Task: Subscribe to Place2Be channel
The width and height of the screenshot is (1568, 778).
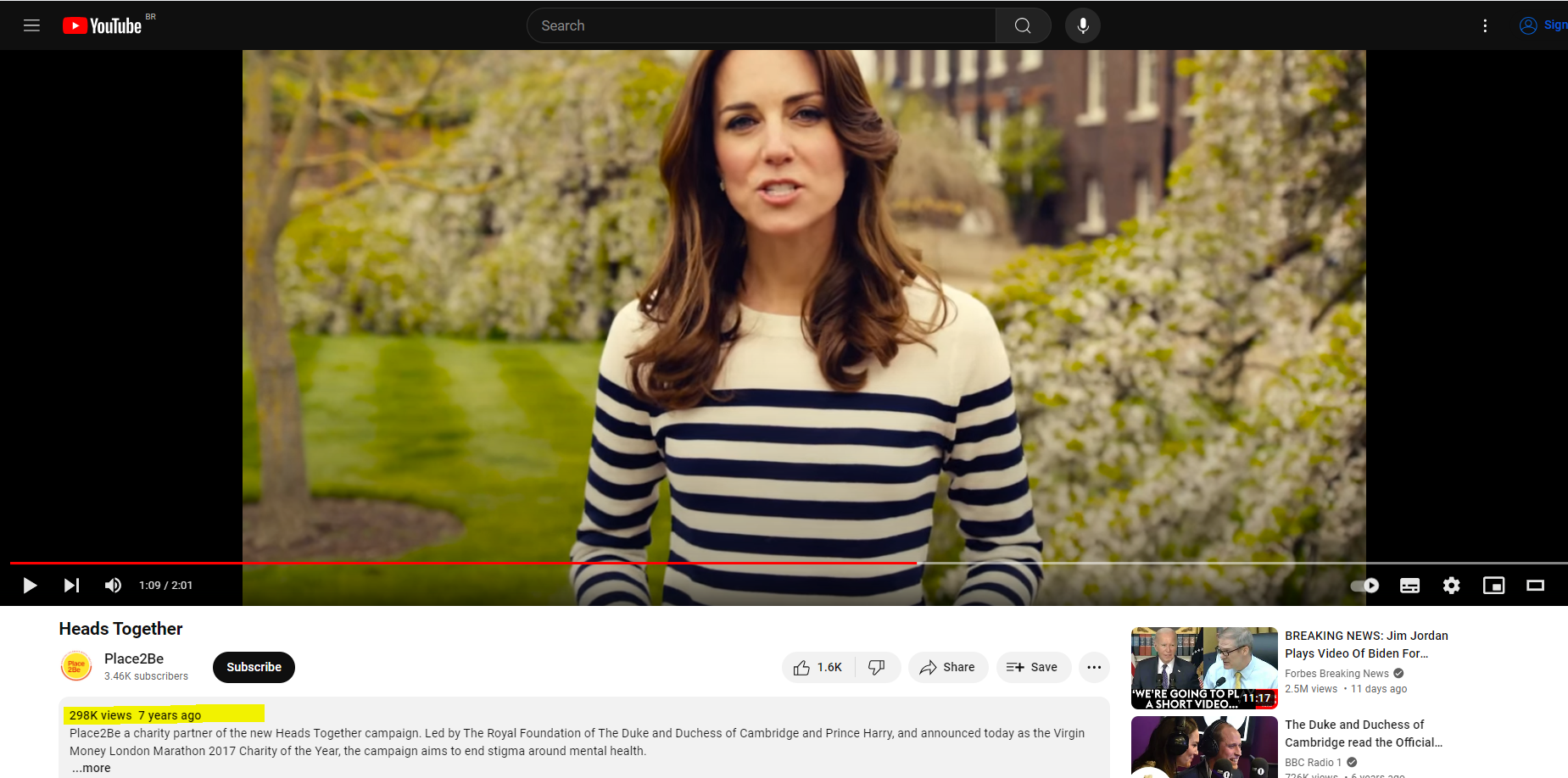Action: pos(254,667)
